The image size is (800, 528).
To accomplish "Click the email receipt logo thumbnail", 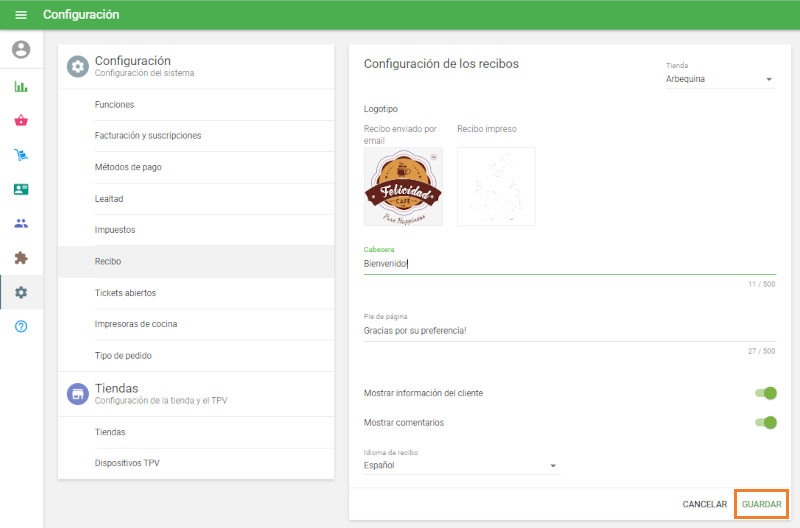I will click(403, 187).
